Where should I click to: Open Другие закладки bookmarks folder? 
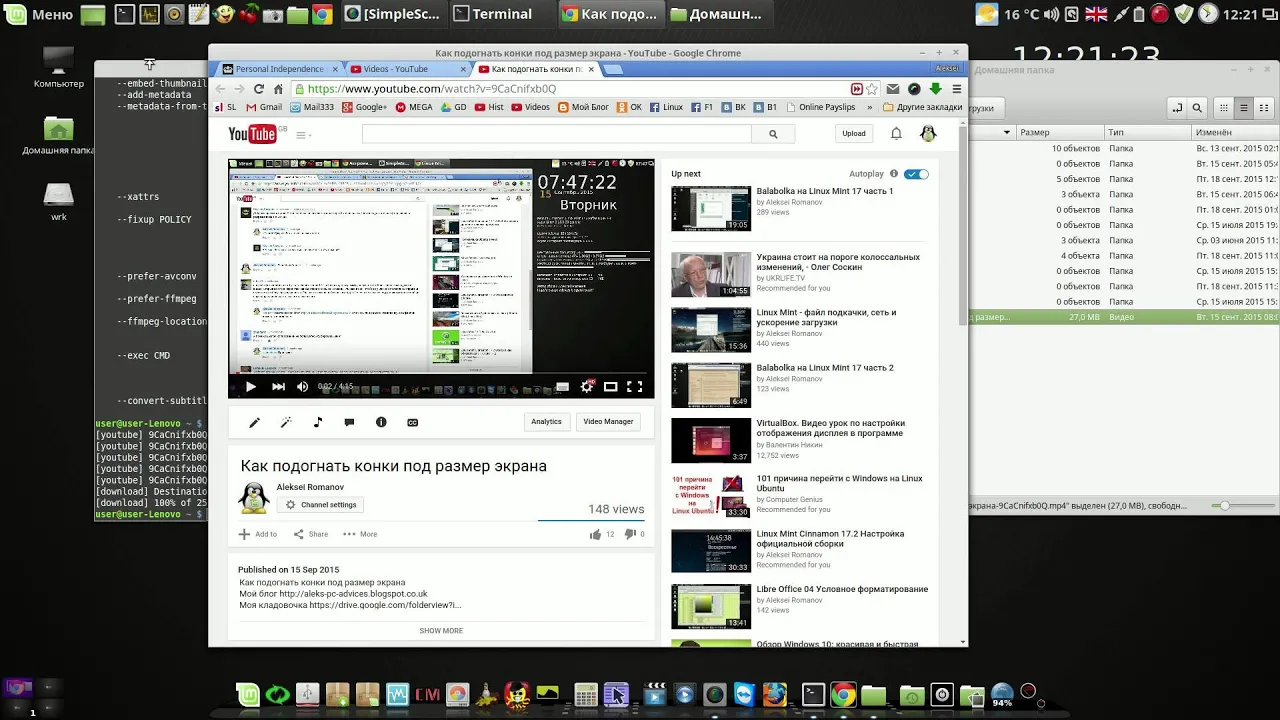[922, 107]
